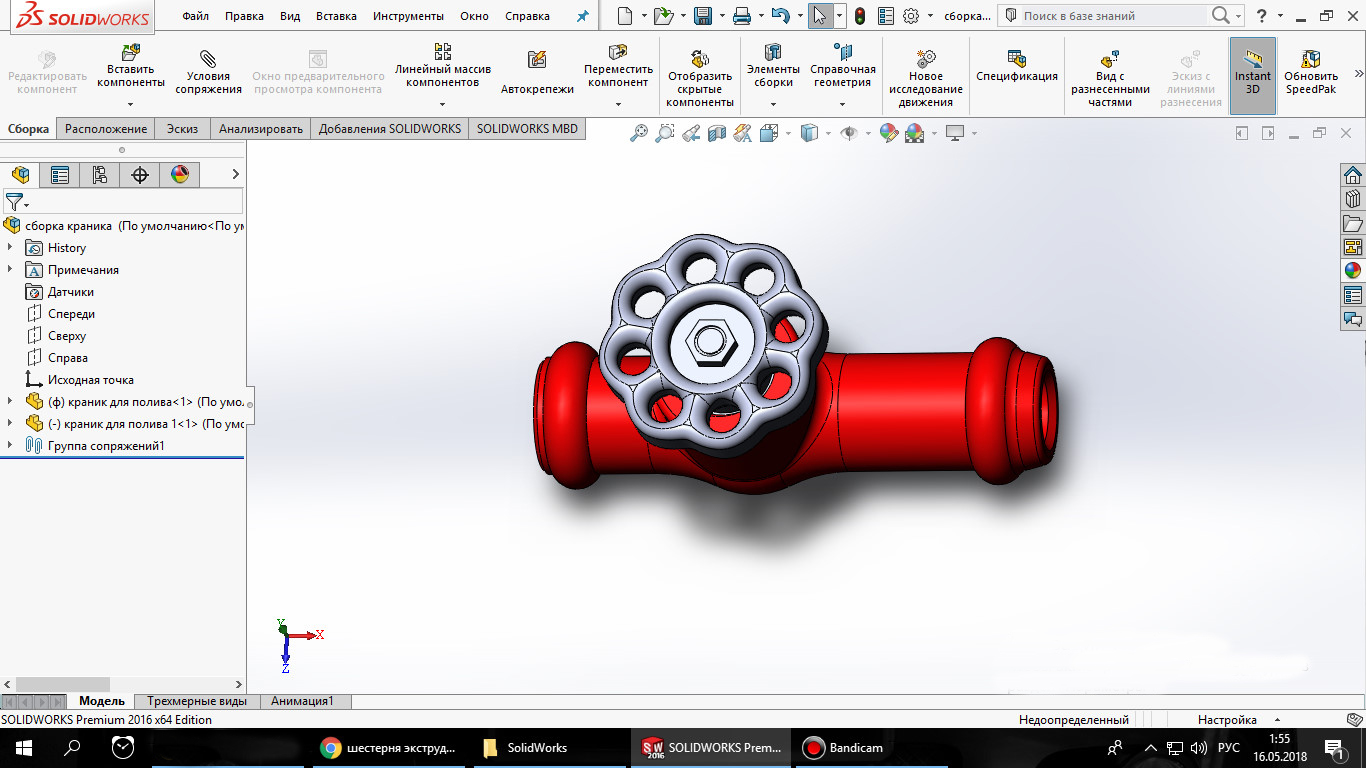1366x768 pixels.
Task: Open PropertyManager tab in the left panel
Action: pos(60,175)
